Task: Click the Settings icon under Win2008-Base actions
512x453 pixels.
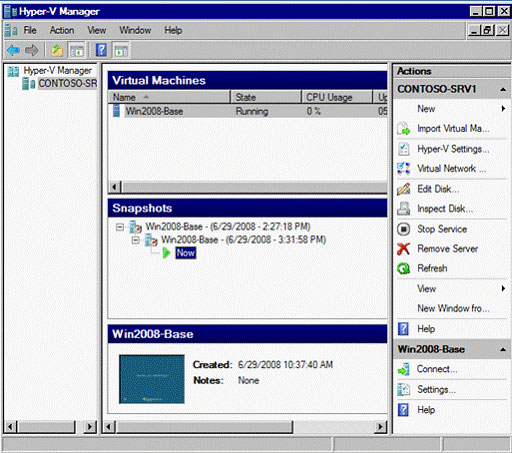Action: [404, 389]
